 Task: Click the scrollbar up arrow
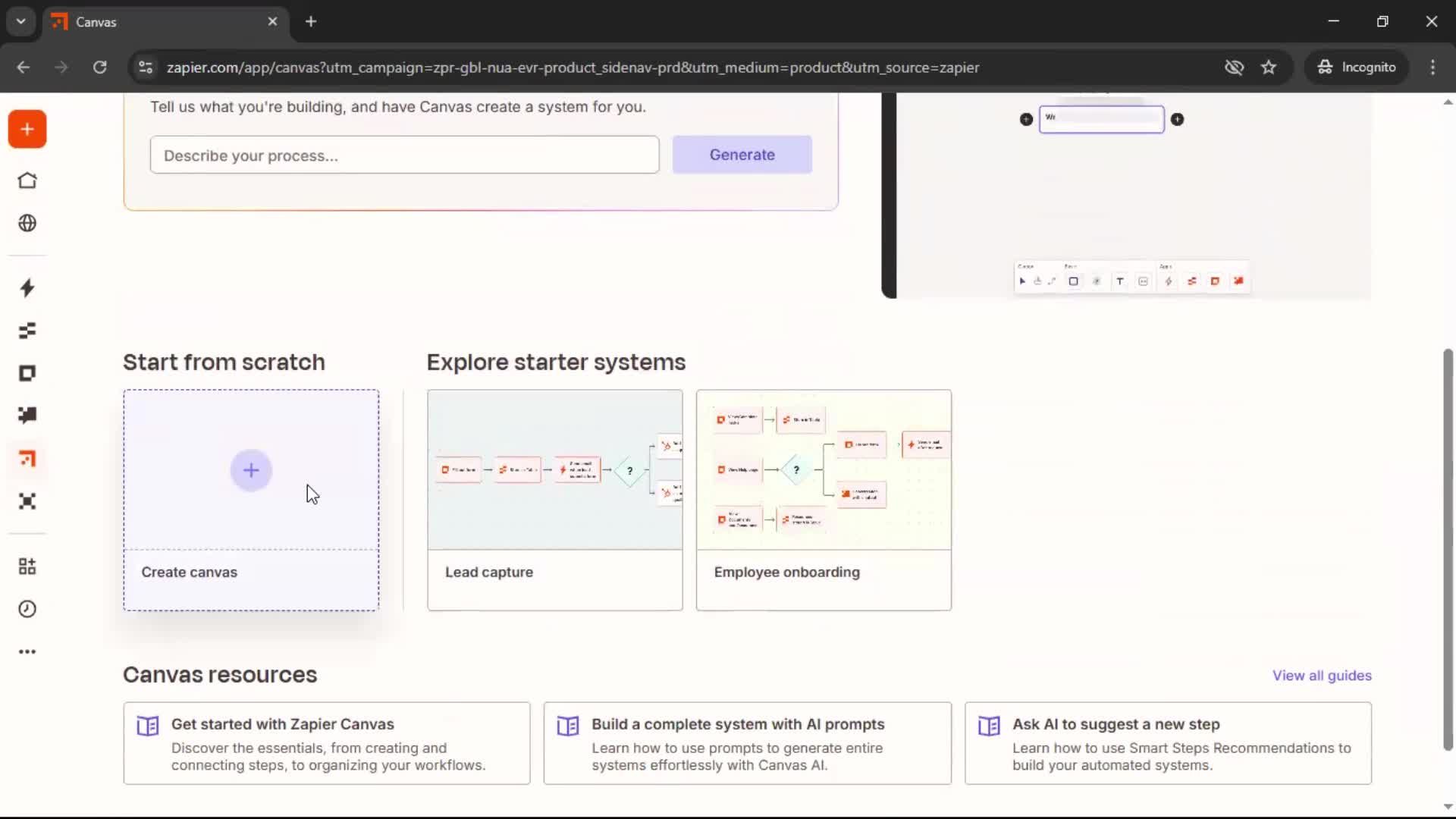click(x=1448, y=102)
